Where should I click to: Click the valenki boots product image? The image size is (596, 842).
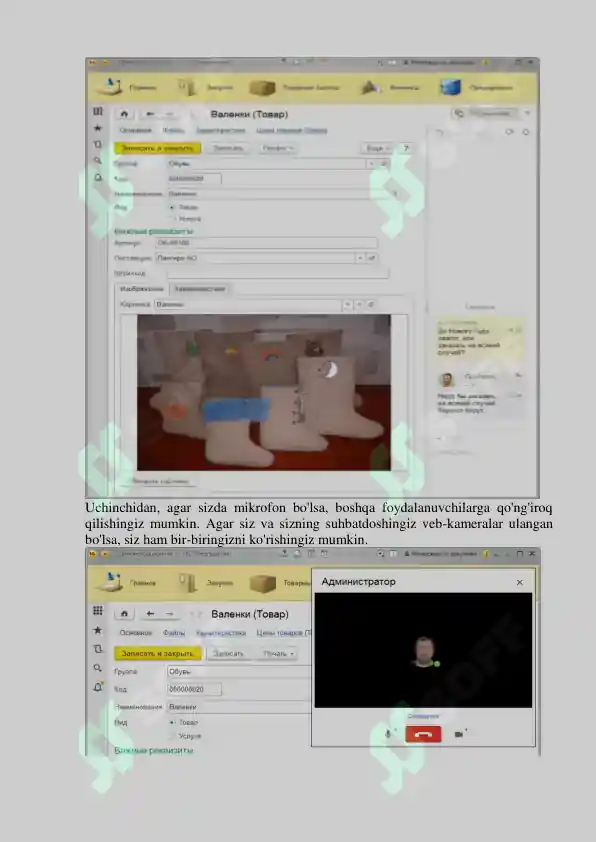[264, 393]
